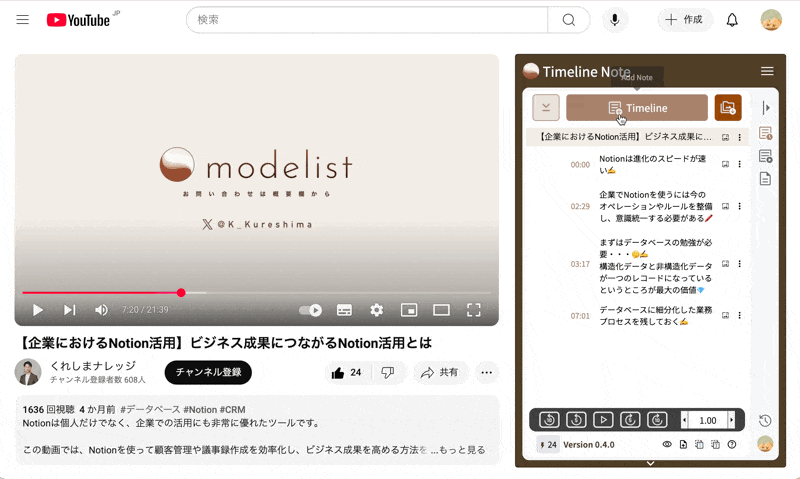Forward 10 seconds in Timeline Note controls
The image size is (800, 479).
657,420
